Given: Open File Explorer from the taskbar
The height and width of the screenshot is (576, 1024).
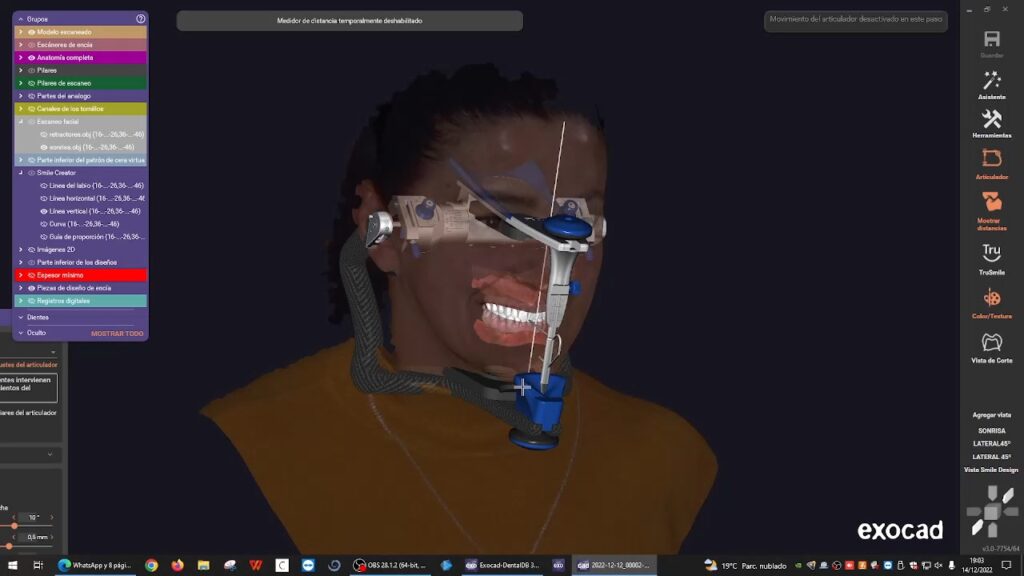Looking at the screenshot, I should click(x=204, y=565).
